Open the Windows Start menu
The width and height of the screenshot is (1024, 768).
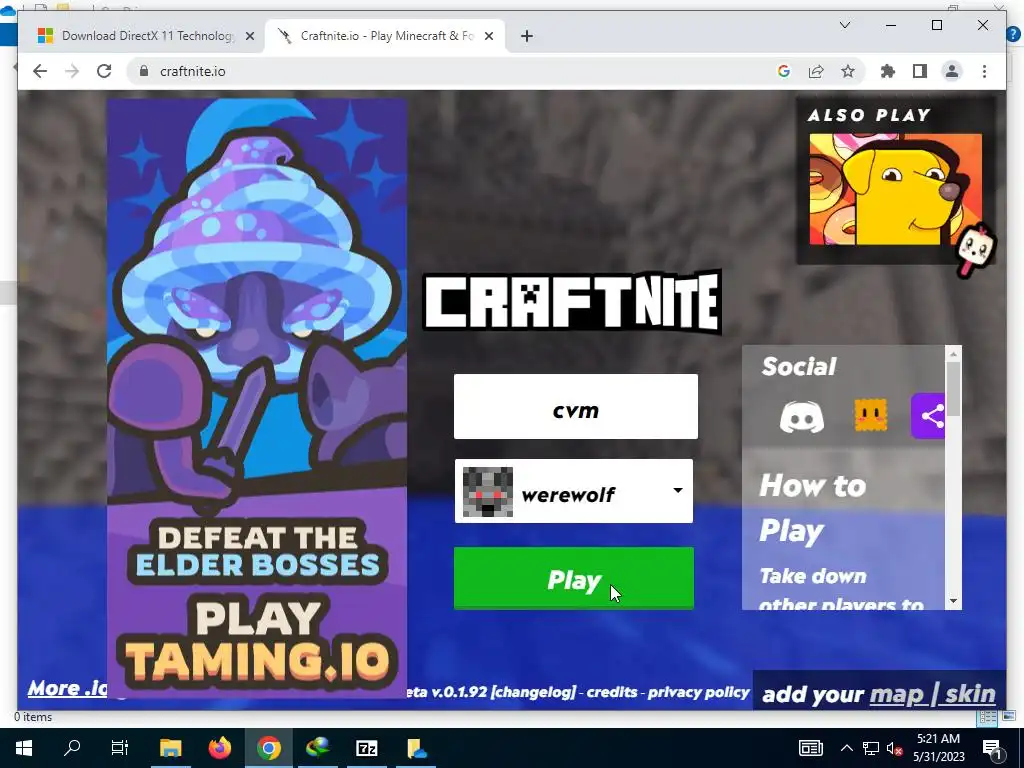[24, 748]
